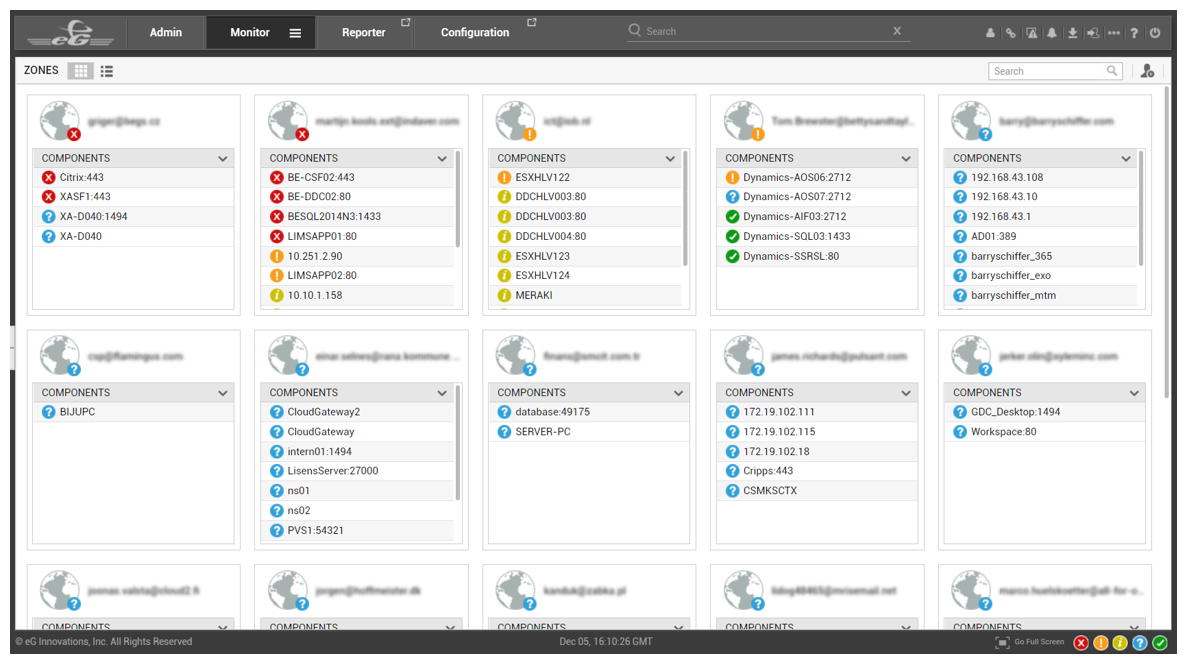
Task: Open the LIMSAPP01:80 component link
Action: pyautogui.click(x=322, y=236)
